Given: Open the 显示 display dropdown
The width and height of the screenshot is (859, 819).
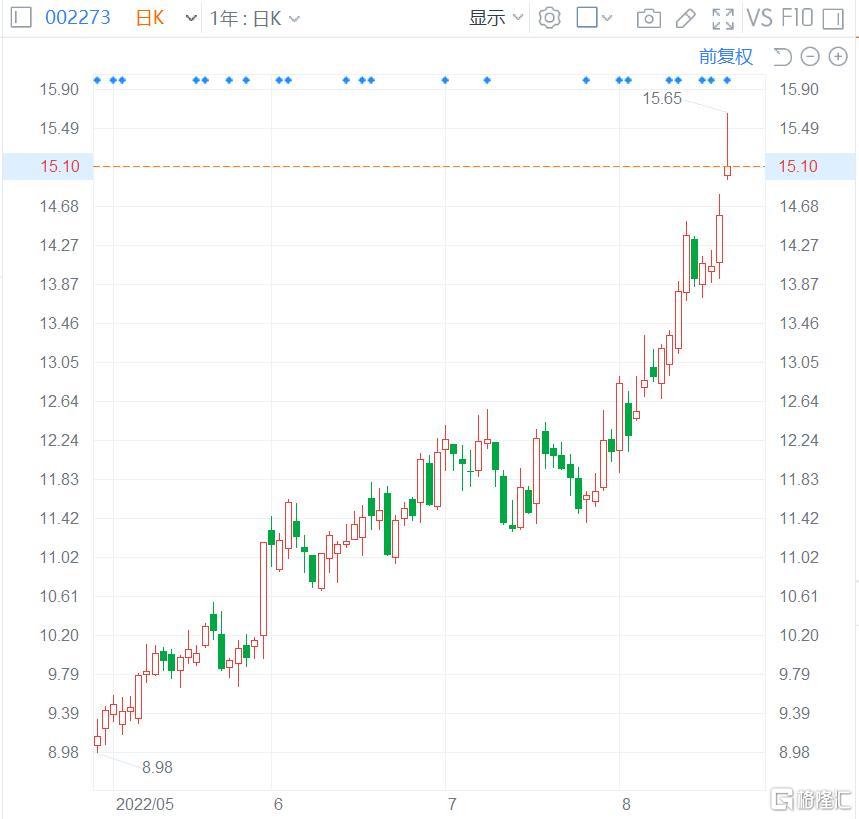Looking at the screenshot, I should [x=496, y=18].
